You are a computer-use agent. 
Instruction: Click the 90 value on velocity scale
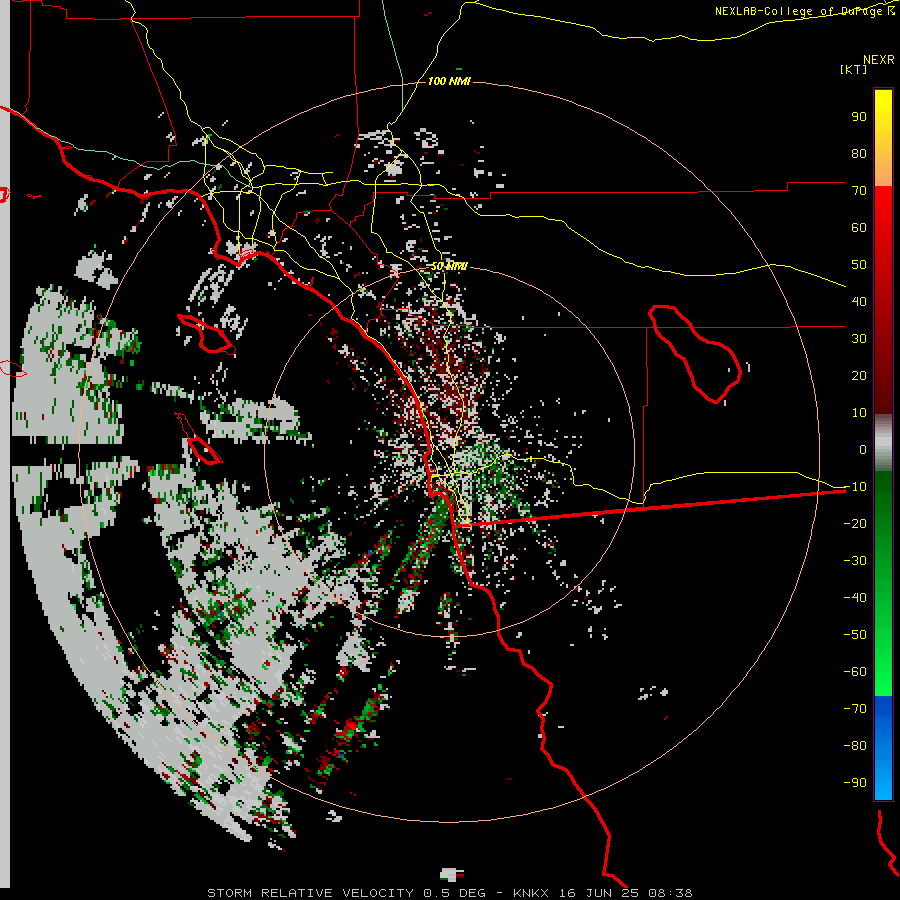pos(859,117)
